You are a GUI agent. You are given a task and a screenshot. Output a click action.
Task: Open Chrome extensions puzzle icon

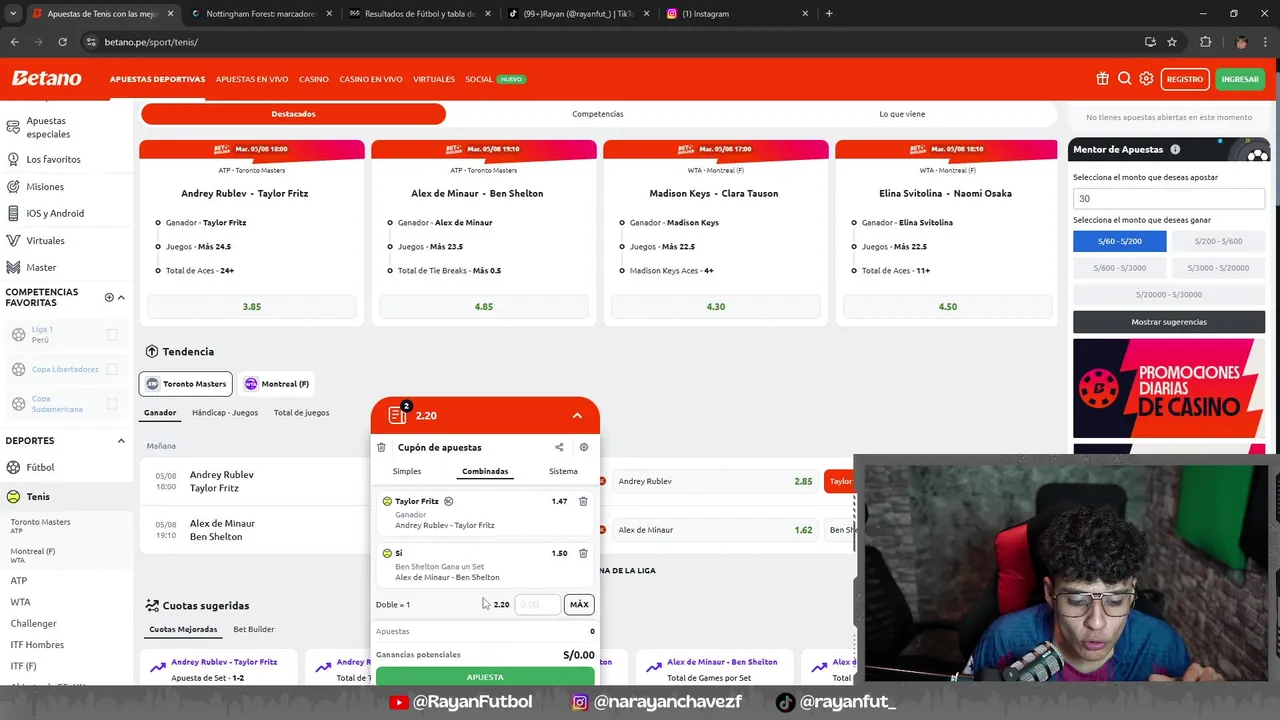coord(1205,42)
